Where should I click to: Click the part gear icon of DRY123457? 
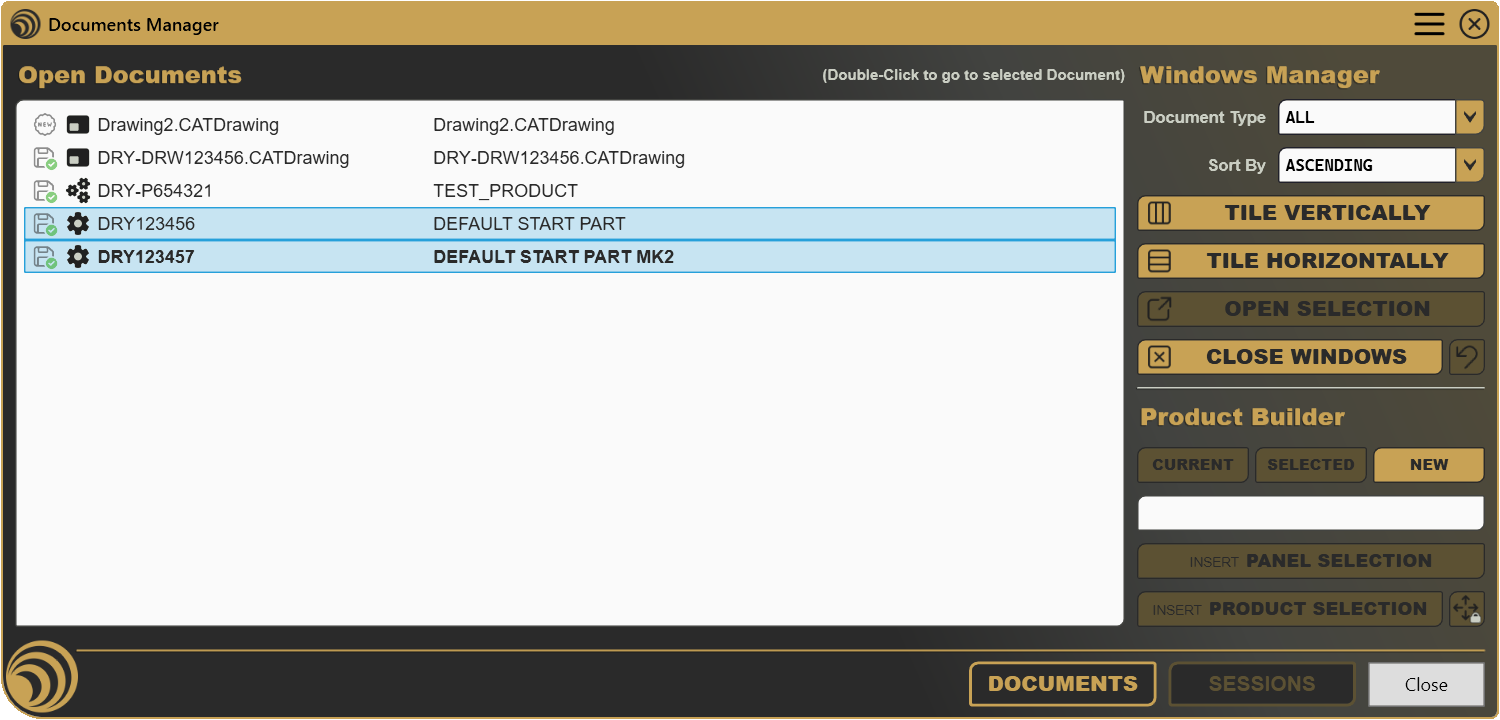[x=78, y=257]
